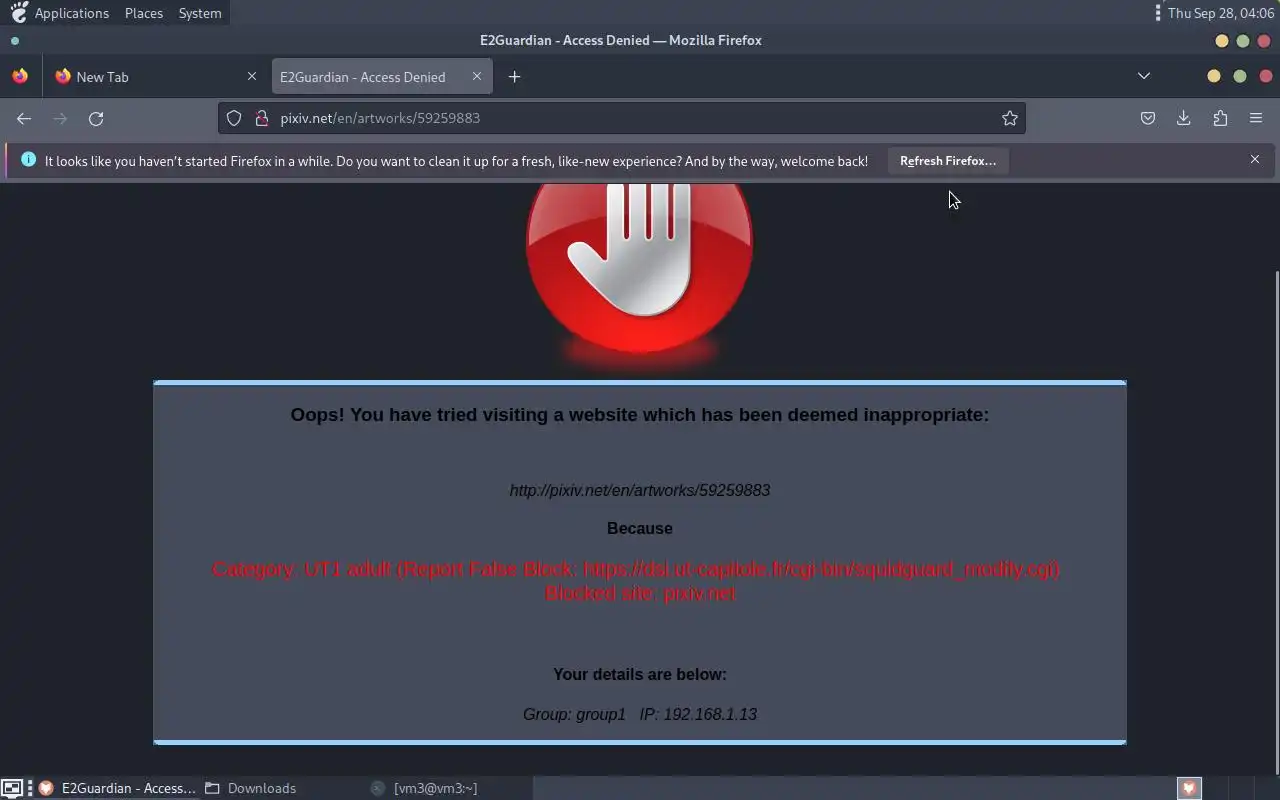Click the red Category: UT1 adult reason text

pos(636,569)
